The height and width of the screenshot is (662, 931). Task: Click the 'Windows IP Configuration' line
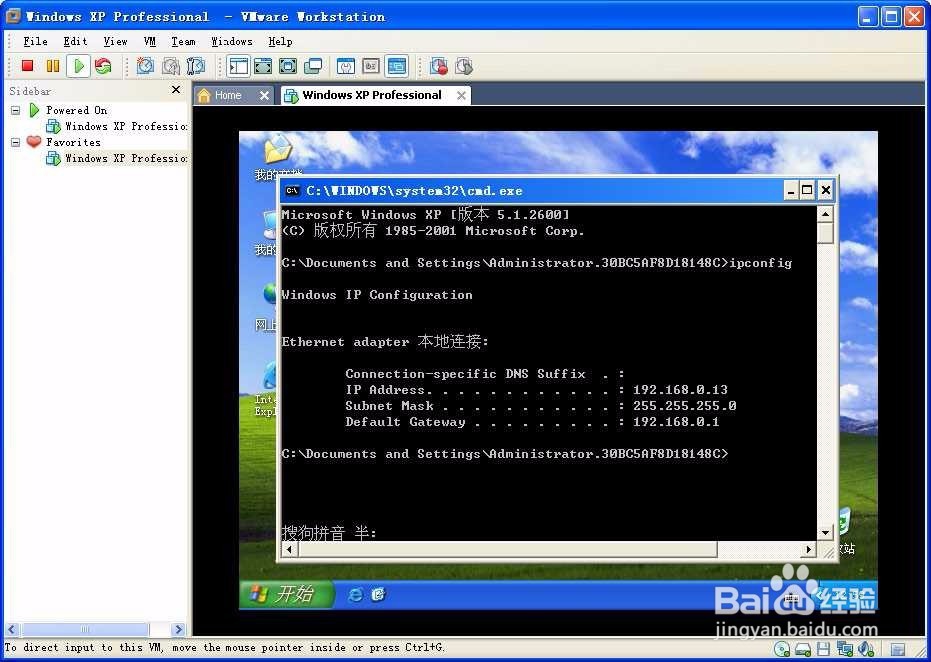(x=377, y=295)
